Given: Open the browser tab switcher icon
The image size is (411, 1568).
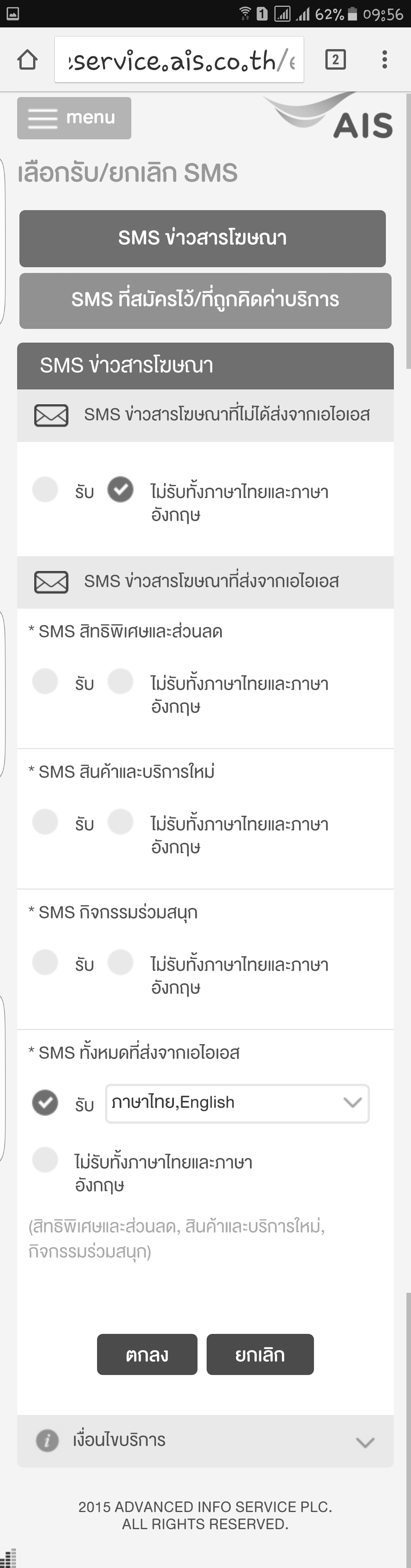Looking at the screenshot, I should (336, 60).
